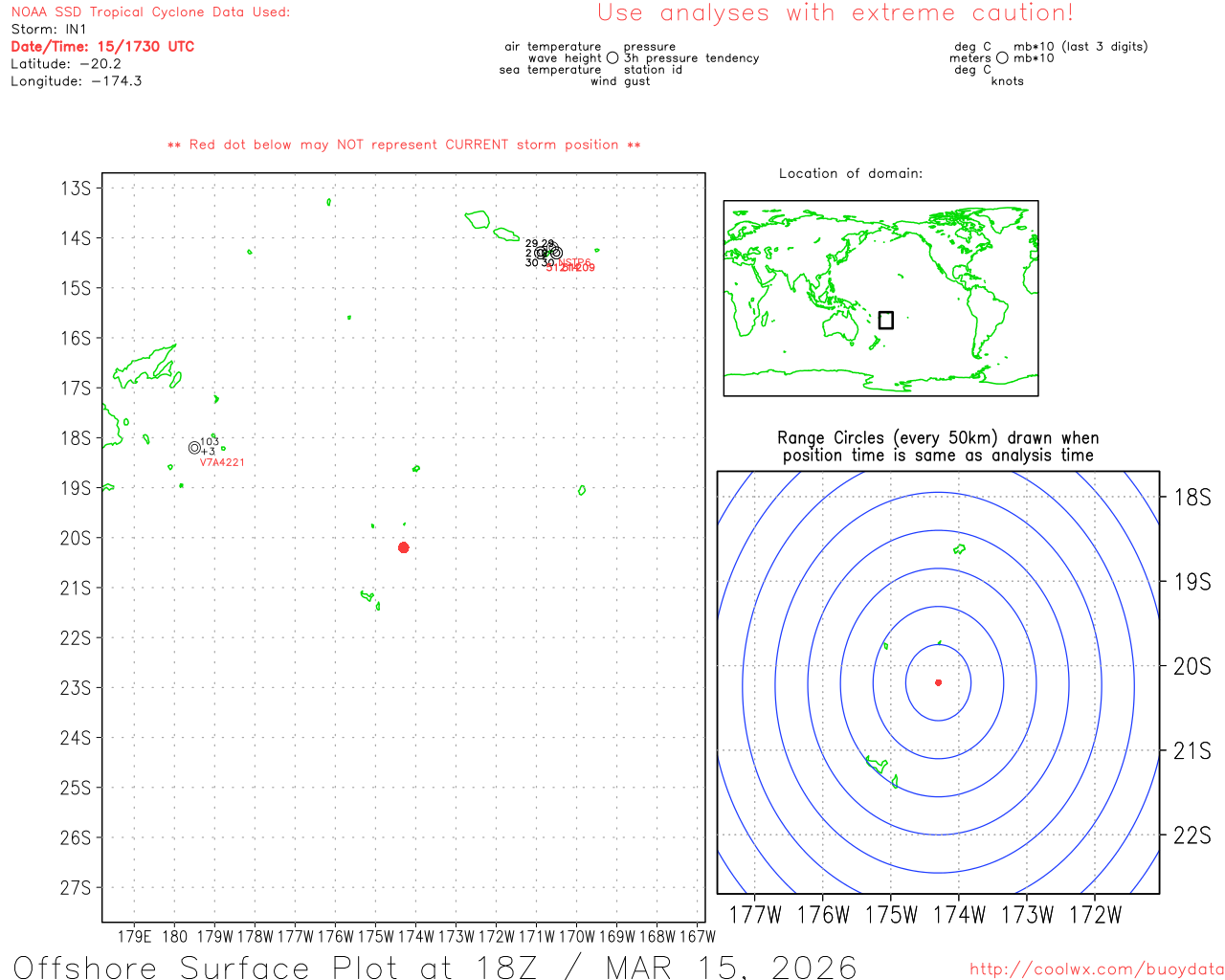Click the '172W' label on the range circles map
This screenshot has height=980, width=1225.
click(x=1096, y=915)
